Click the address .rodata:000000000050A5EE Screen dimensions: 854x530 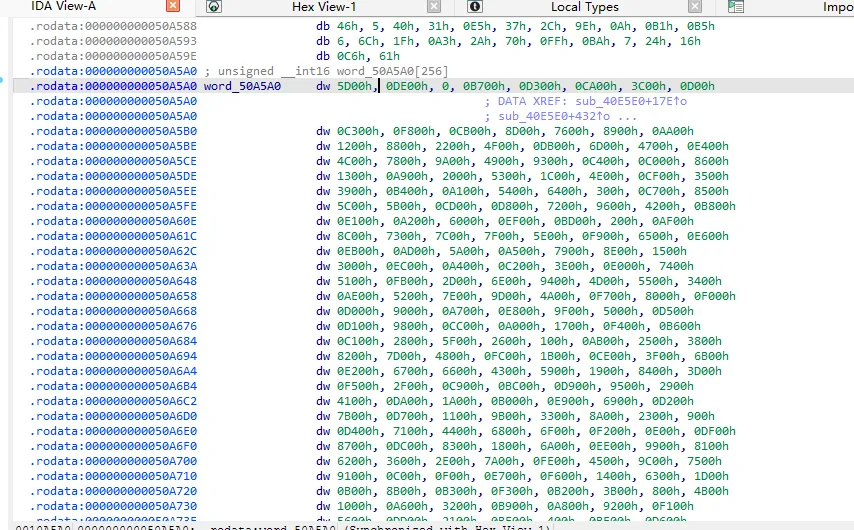click(113, 191)
